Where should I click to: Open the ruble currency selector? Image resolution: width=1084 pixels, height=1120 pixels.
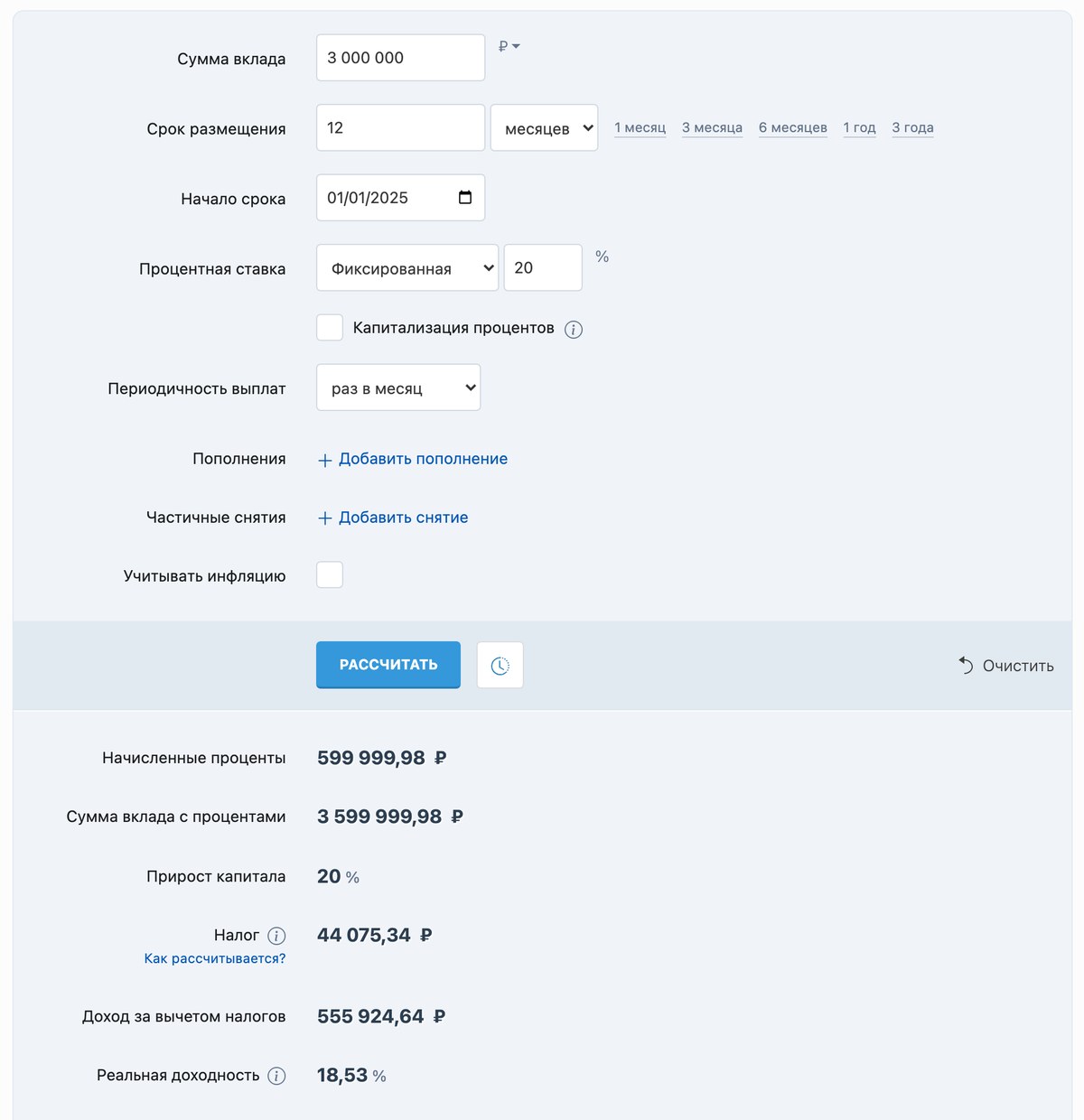pyautogui.click(x=509, y=46)
